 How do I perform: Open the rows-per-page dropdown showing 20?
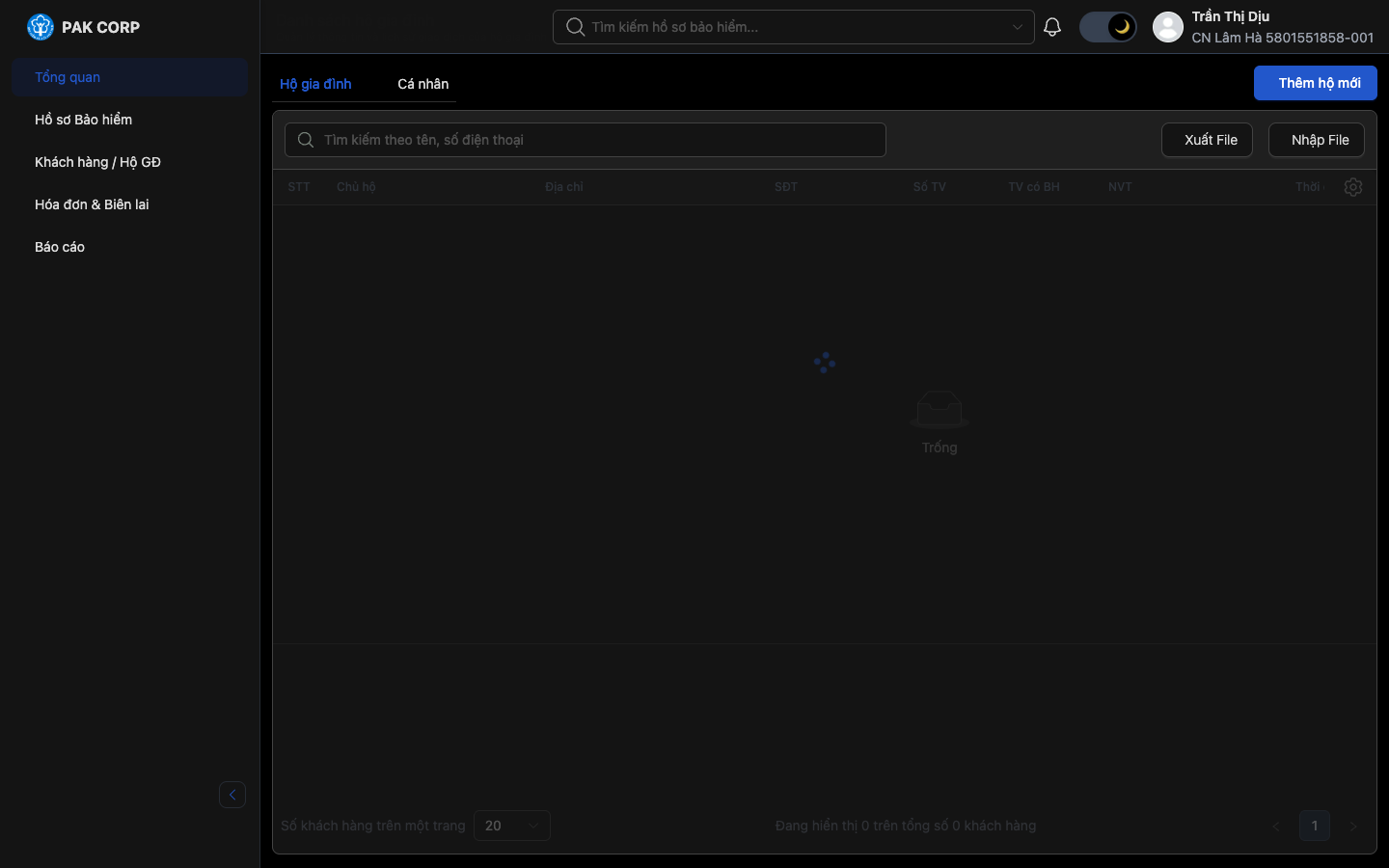click(512, 826)
